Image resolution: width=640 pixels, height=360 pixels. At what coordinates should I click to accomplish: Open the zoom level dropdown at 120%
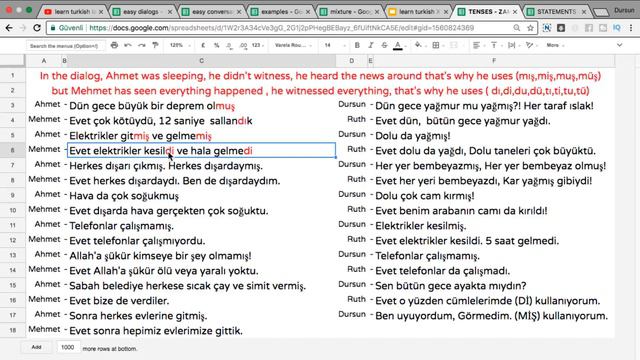[180, 45]
